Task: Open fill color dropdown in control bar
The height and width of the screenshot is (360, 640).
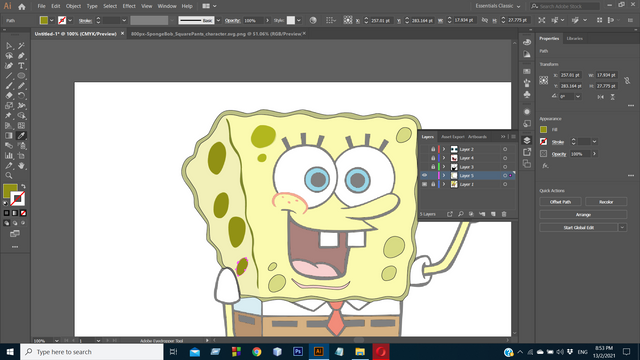Action: 51,20
